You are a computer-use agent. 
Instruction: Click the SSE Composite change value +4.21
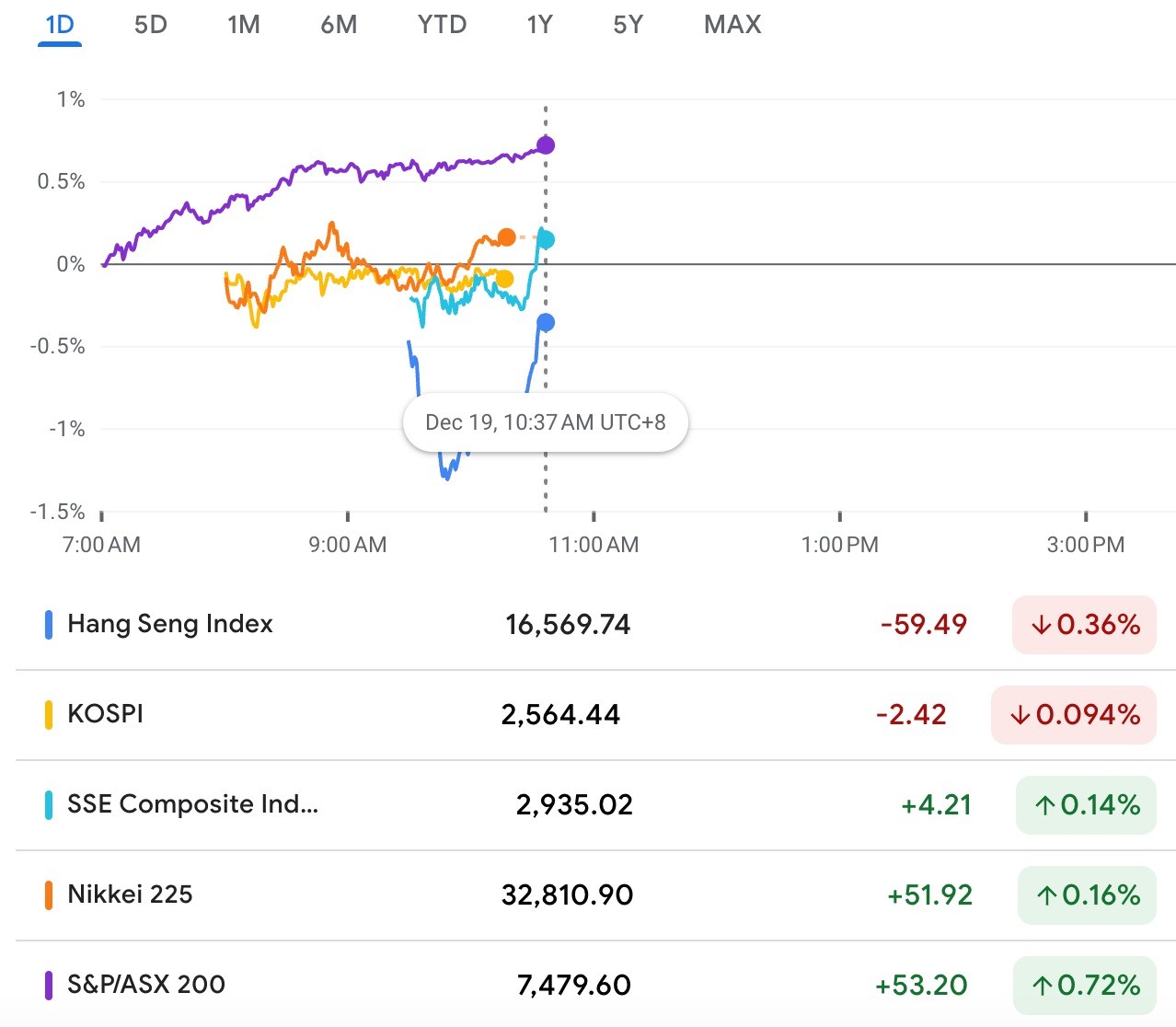click(937, 805)
